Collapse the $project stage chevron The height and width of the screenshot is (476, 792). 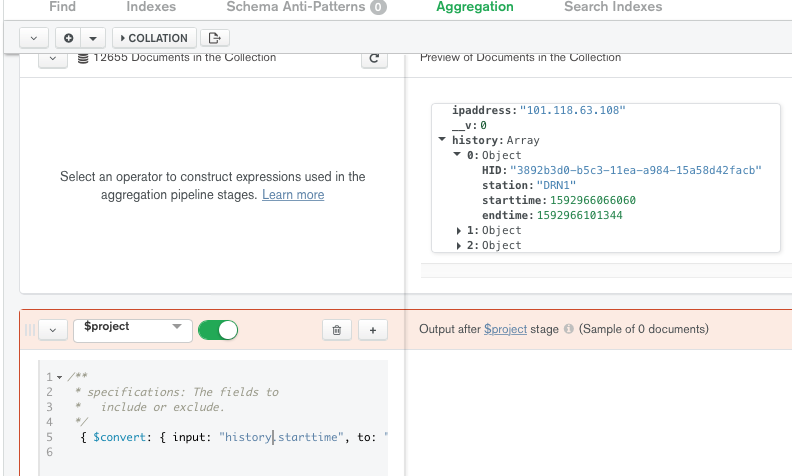click(53, 330)
